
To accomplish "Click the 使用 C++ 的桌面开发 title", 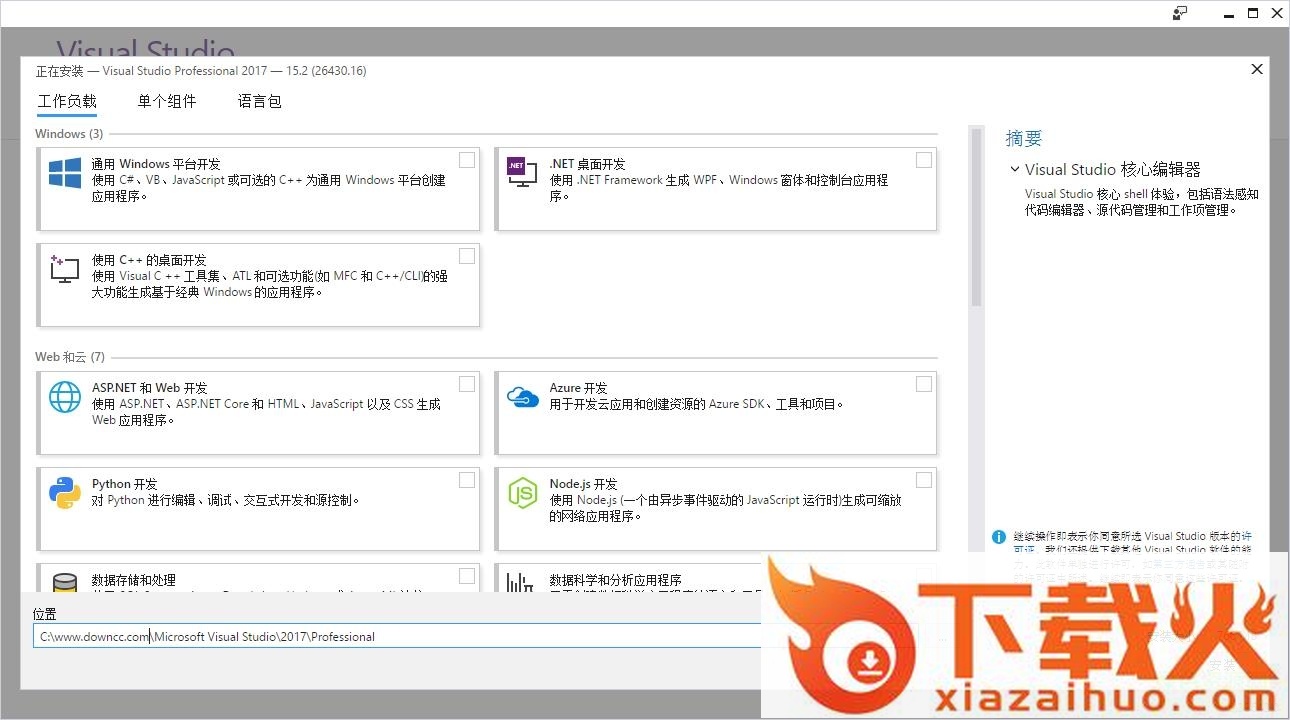I will tap(149, 260).
